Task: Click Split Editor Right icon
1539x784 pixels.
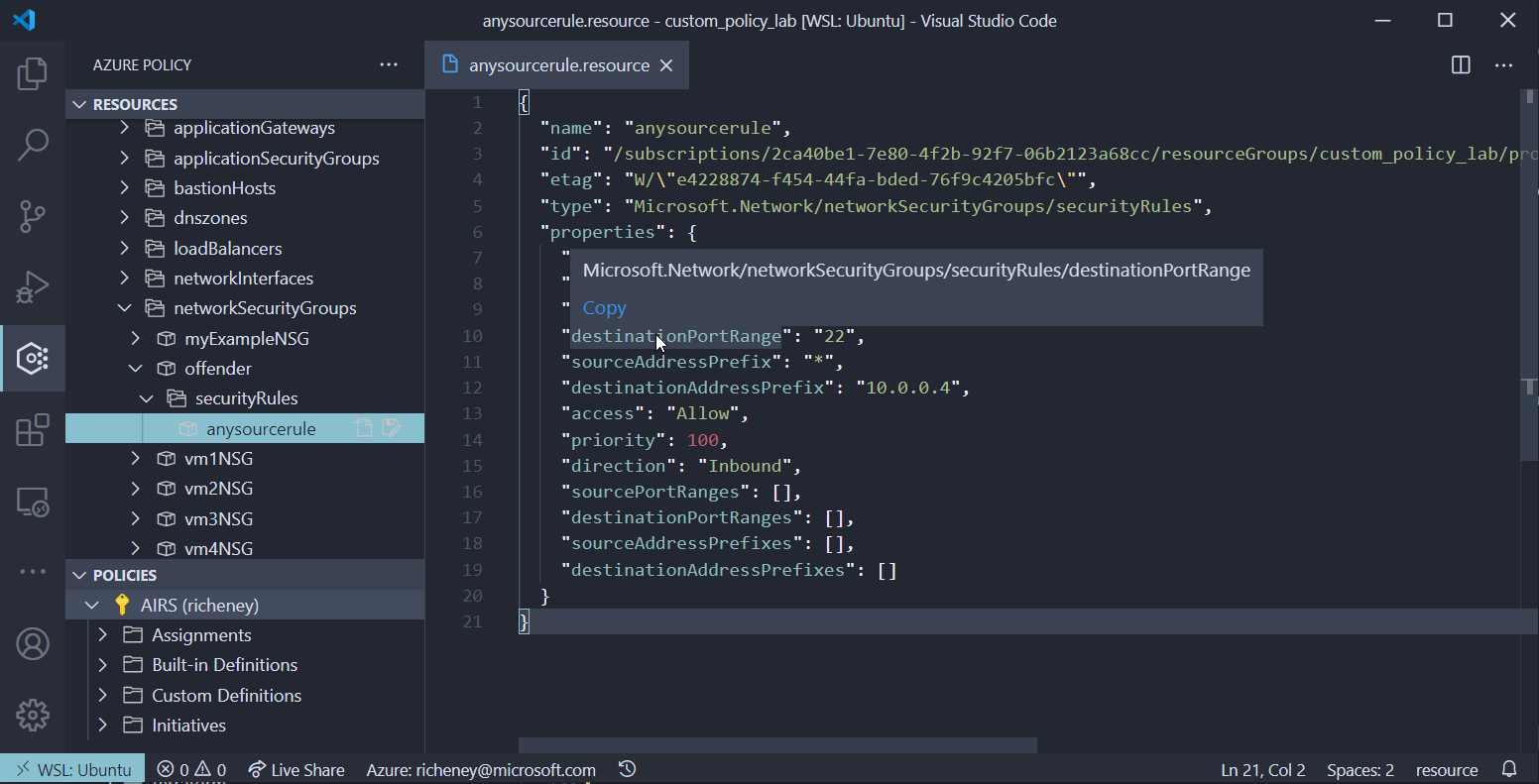Action: [1461, 65]
